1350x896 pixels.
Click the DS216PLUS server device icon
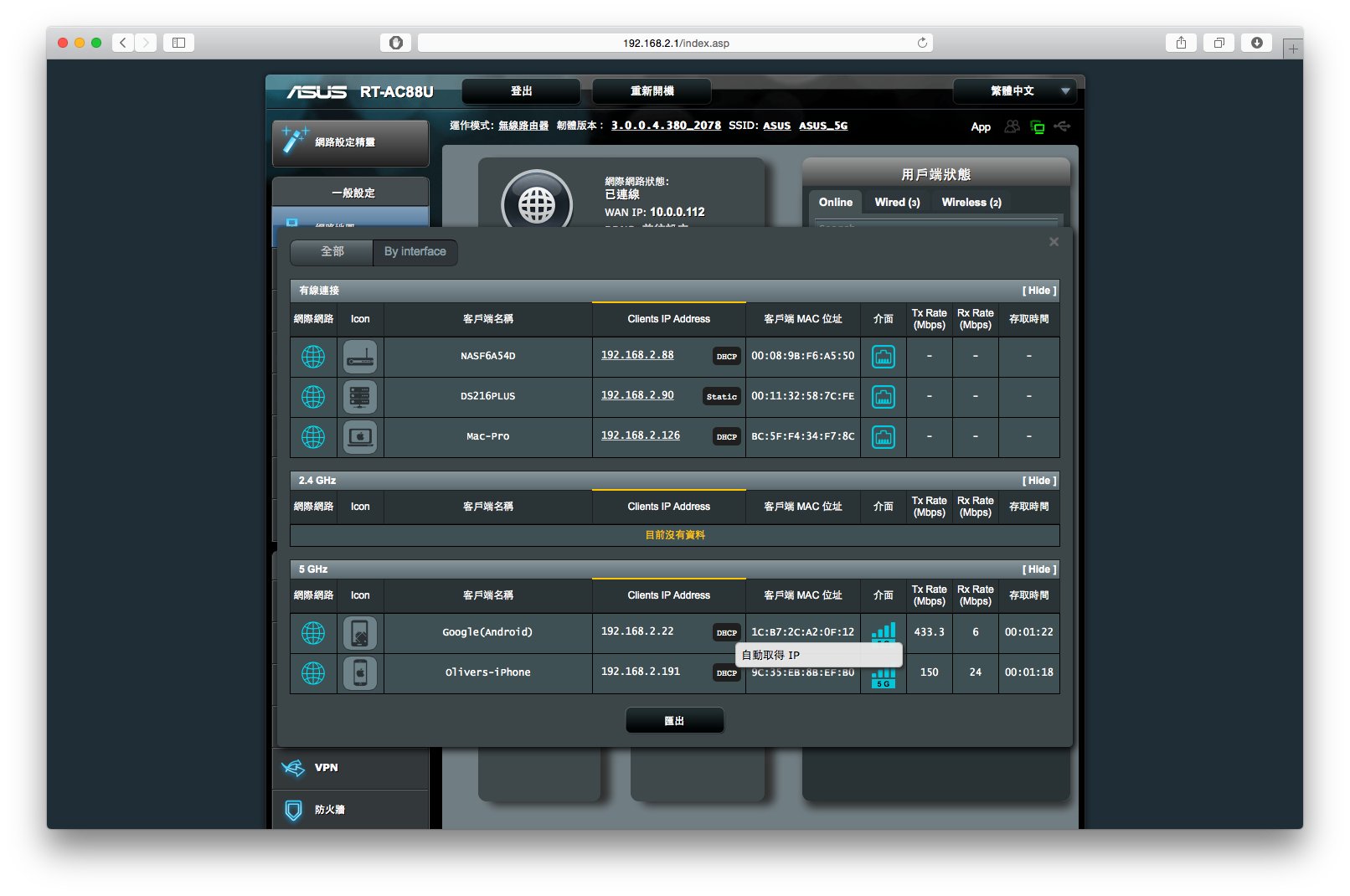tap(360, 397)
